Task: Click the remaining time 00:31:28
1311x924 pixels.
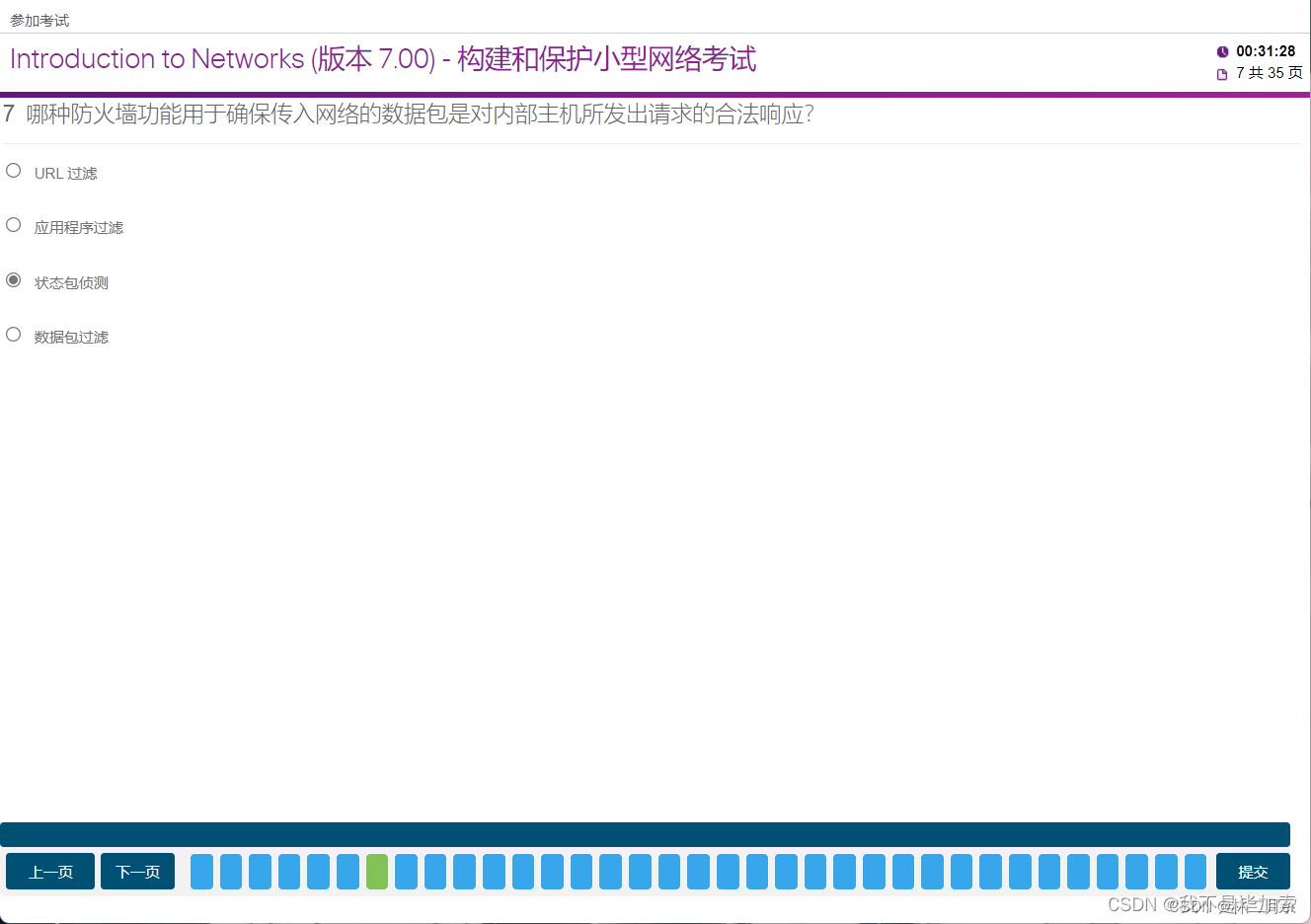Action: [x=1266, y=51]
